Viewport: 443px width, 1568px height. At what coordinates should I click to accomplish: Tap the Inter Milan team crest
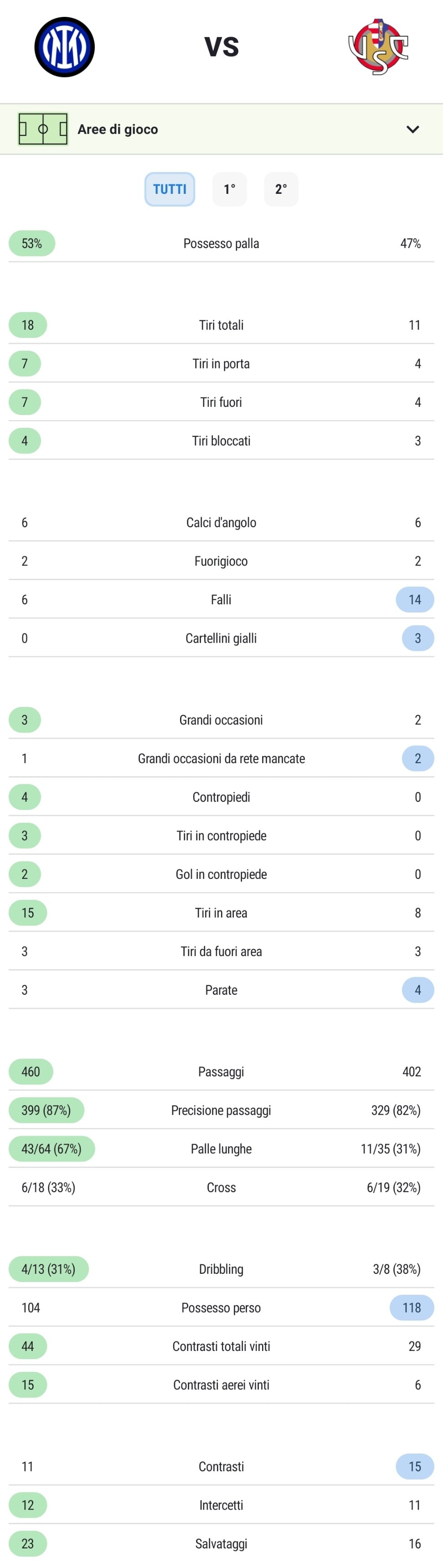pos(65,47)
